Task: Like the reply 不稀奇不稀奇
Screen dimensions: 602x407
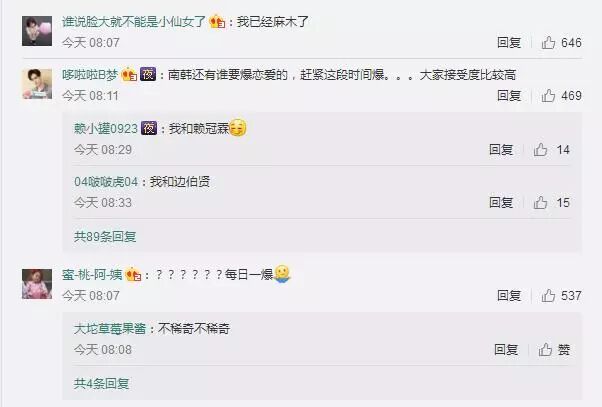Action: click(x=554, y=350)
